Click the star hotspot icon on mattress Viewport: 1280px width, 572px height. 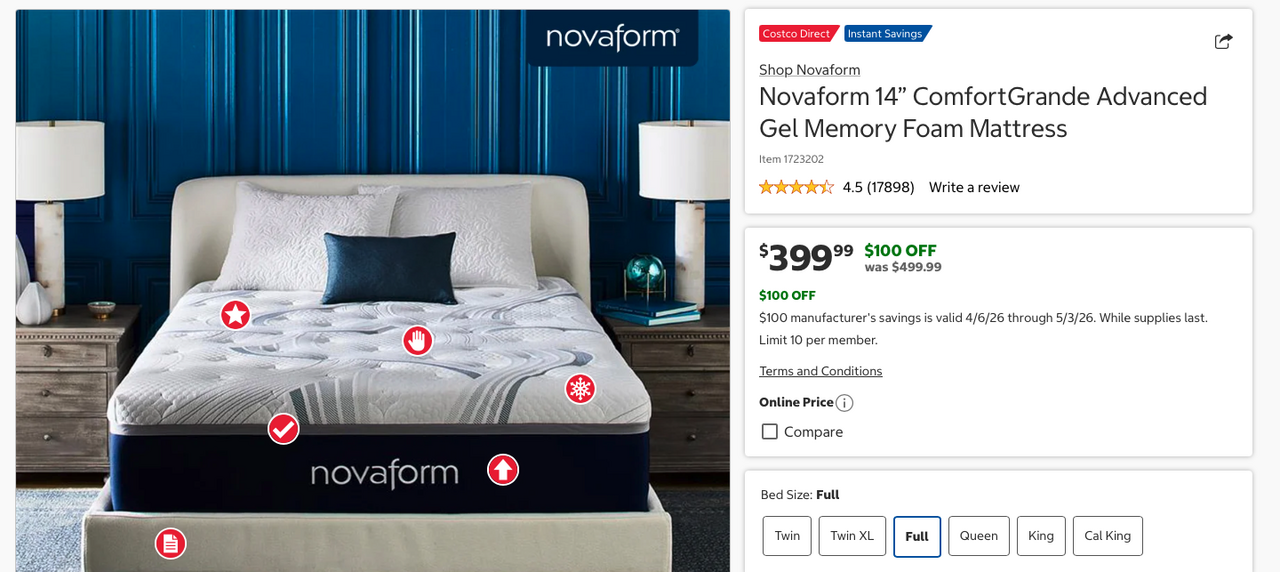click(x=235, y=315)
